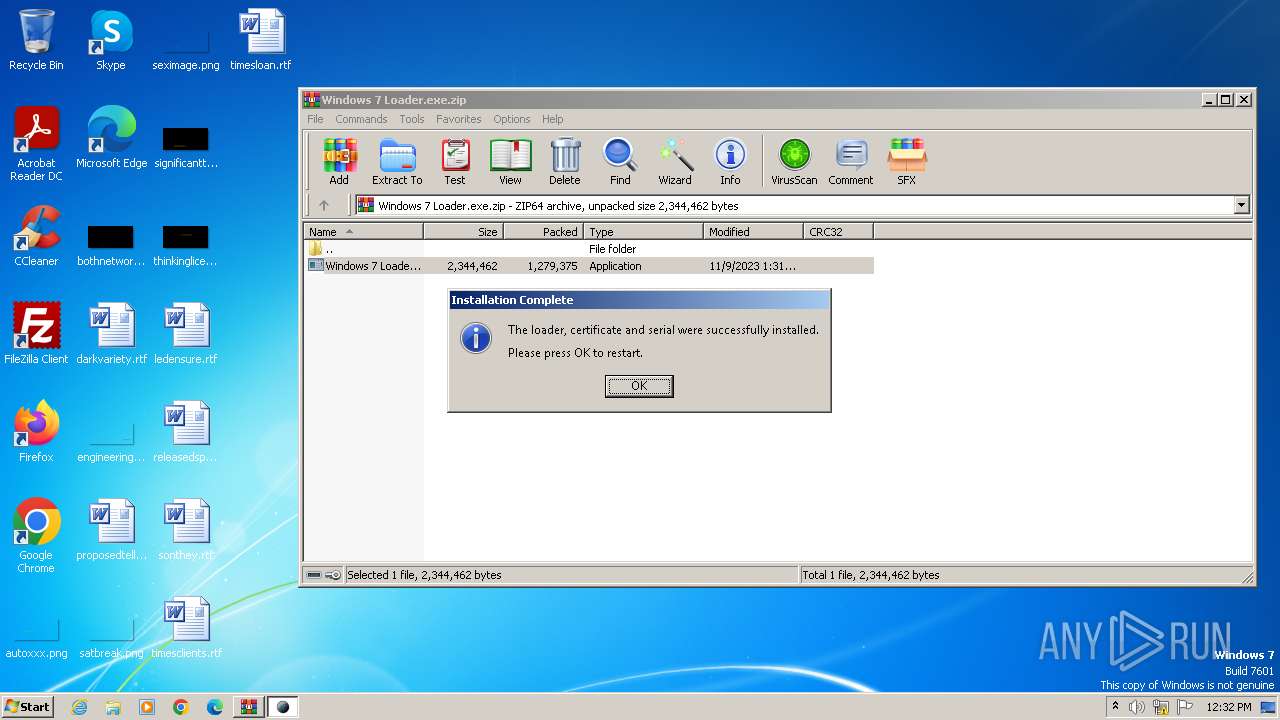Open the Firefox desktop shortcut
The height and width of the screenshot is (720, 1280).
click(x=36, y=432)
